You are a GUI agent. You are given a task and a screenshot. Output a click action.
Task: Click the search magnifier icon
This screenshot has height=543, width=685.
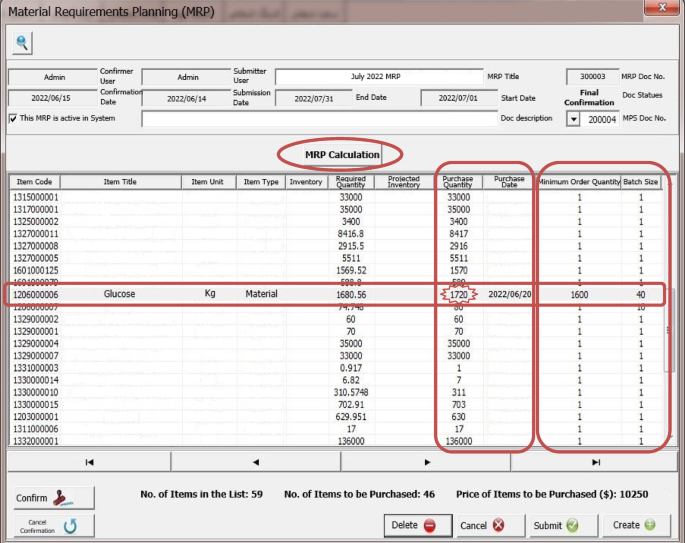[x=22, y=42]
